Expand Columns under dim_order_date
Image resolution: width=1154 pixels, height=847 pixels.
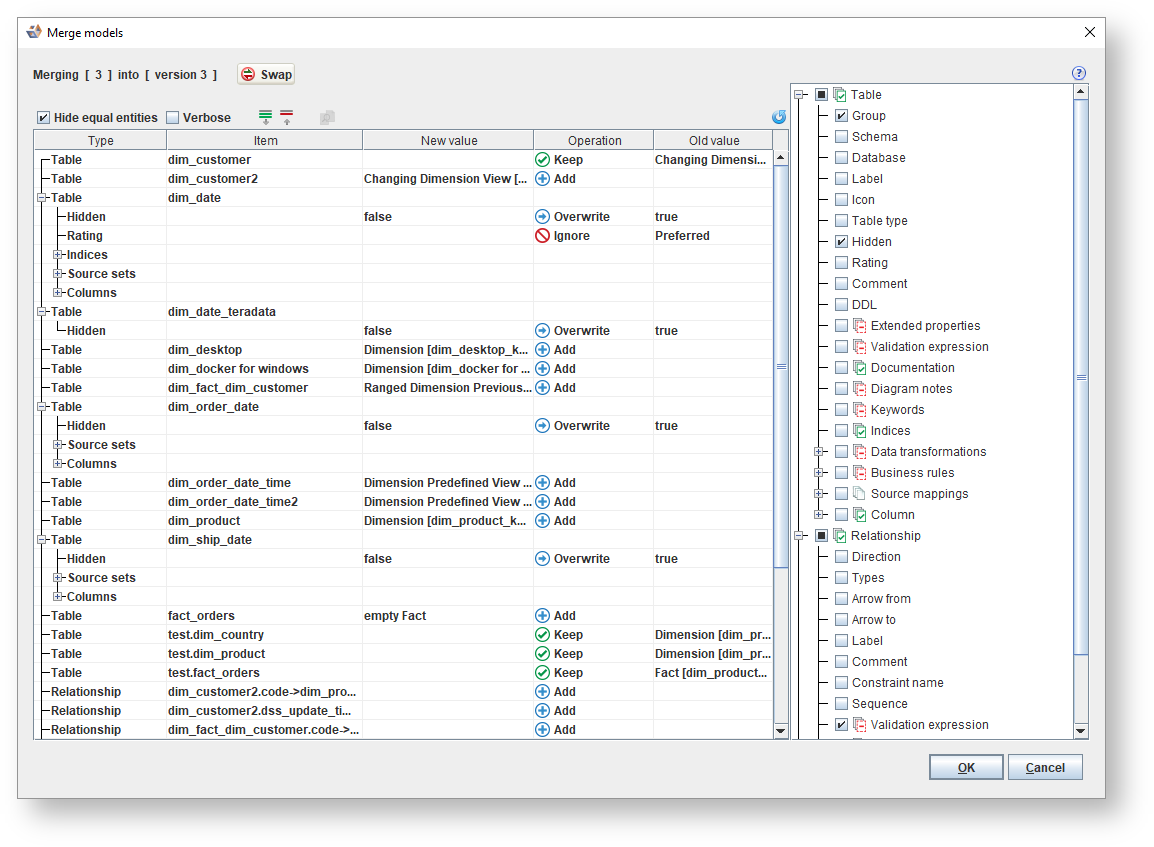(x=57, y=464)
